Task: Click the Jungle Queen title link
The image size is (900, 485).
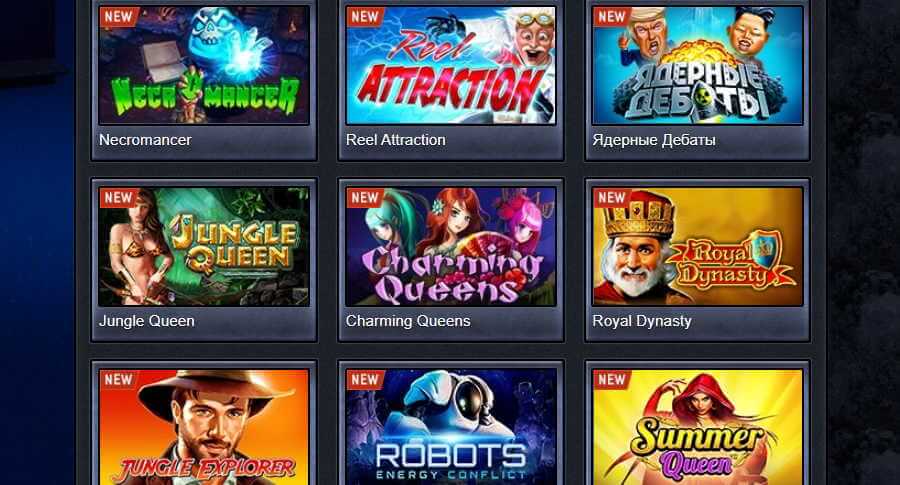Action: pos(146,321)
